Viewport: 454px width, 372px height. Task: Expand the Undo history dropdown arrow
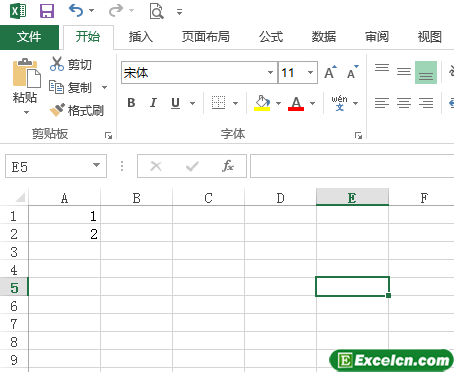click(x=91, y=11)
